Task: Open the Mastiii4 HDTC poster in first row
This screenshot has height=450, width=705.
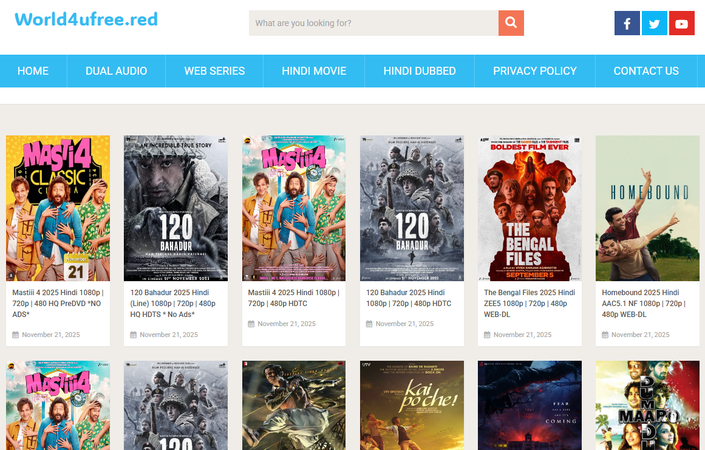Action: tap(294, 208)
